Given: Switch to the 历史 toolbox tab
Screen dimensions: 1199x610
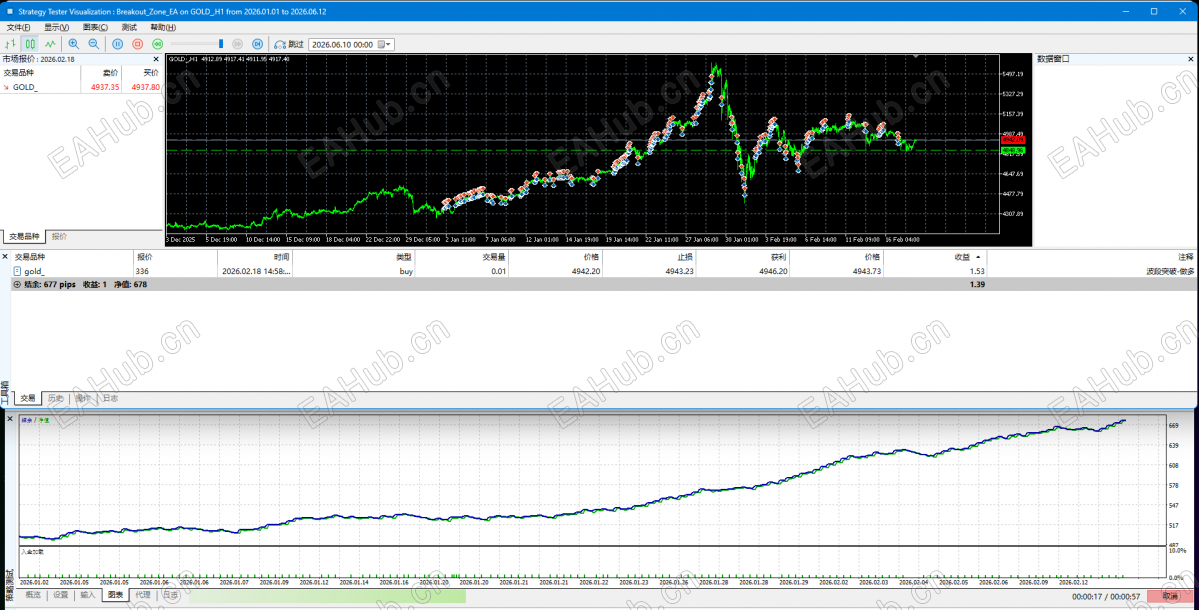Looking at the screenshot, I should [x=55, y=398].
